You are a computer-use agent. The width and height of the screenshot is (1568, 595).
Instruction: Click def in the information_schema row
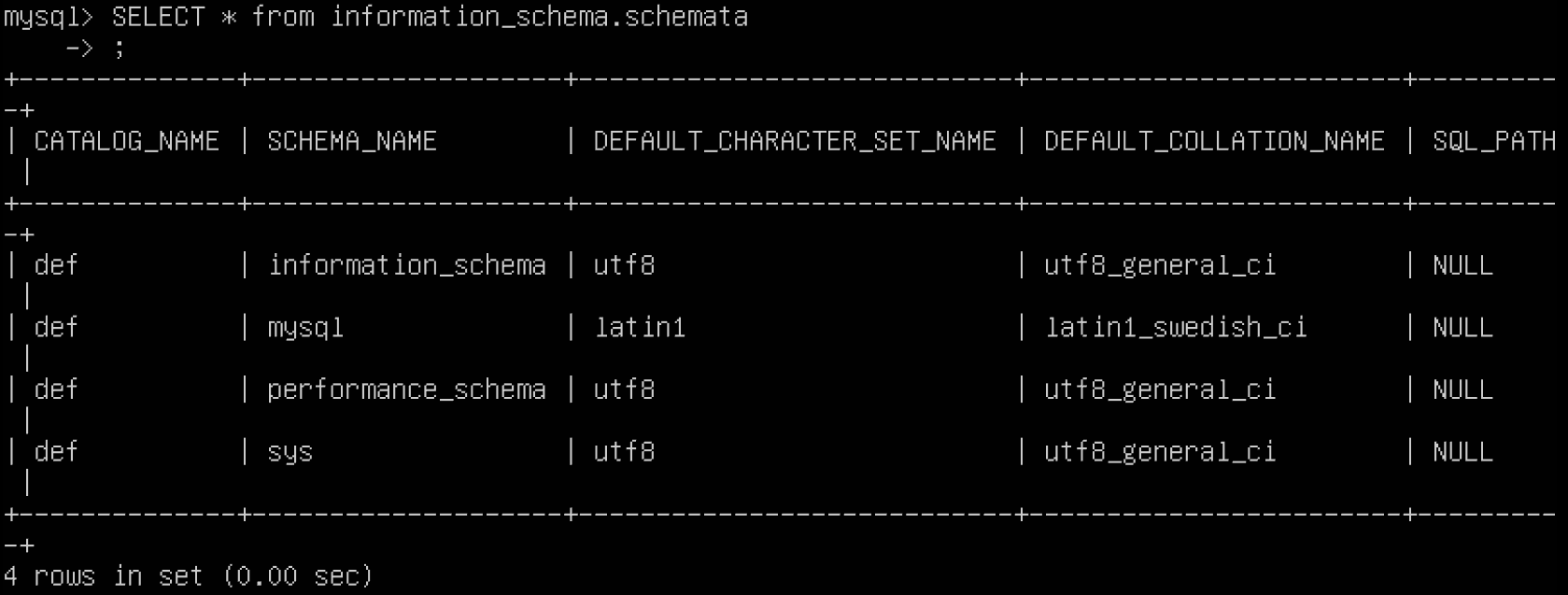point(56,265)
